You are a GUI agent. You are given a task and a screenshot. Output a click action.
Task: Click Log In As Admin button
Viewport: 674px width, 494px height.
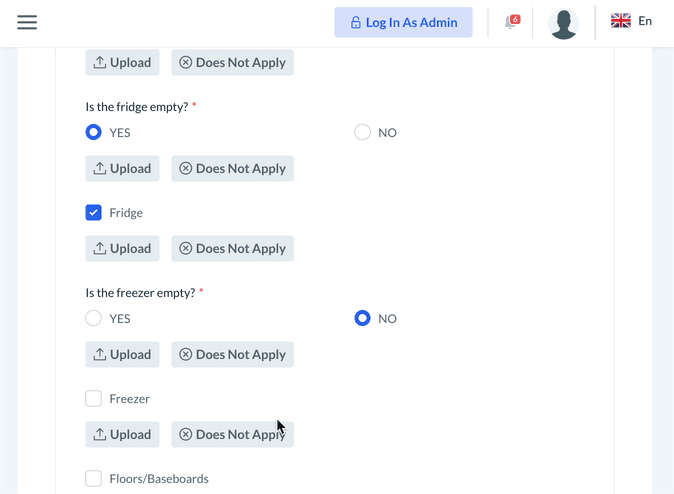pos(403,22)
